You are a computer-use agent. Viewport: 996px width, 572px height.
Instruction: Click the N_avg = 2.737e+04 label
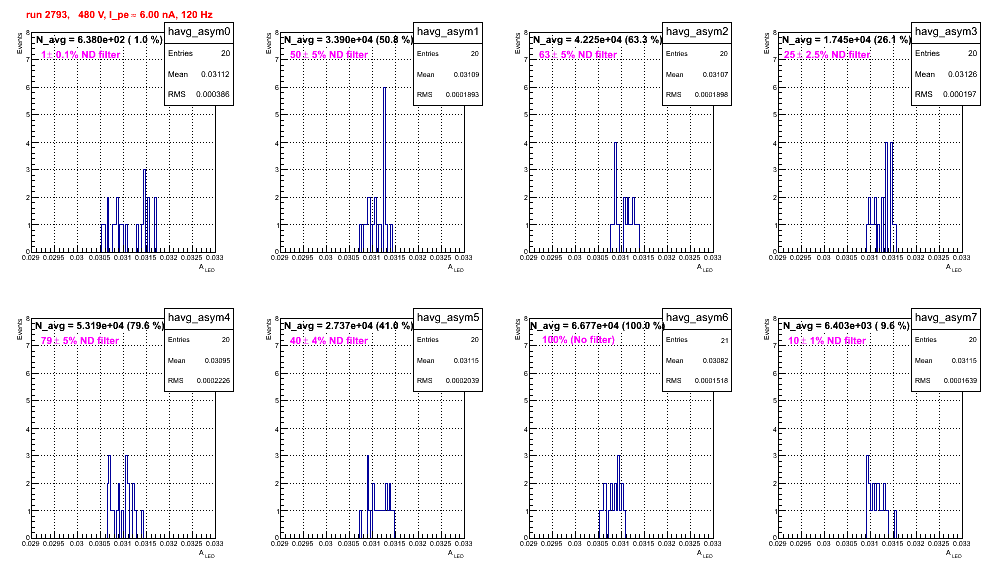(348, 326)
